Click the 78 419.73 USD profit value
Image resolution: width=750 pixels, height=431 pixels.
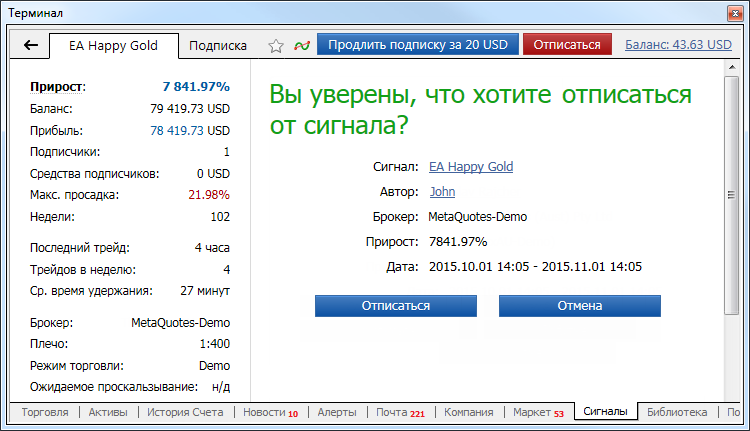click(190, 131)
